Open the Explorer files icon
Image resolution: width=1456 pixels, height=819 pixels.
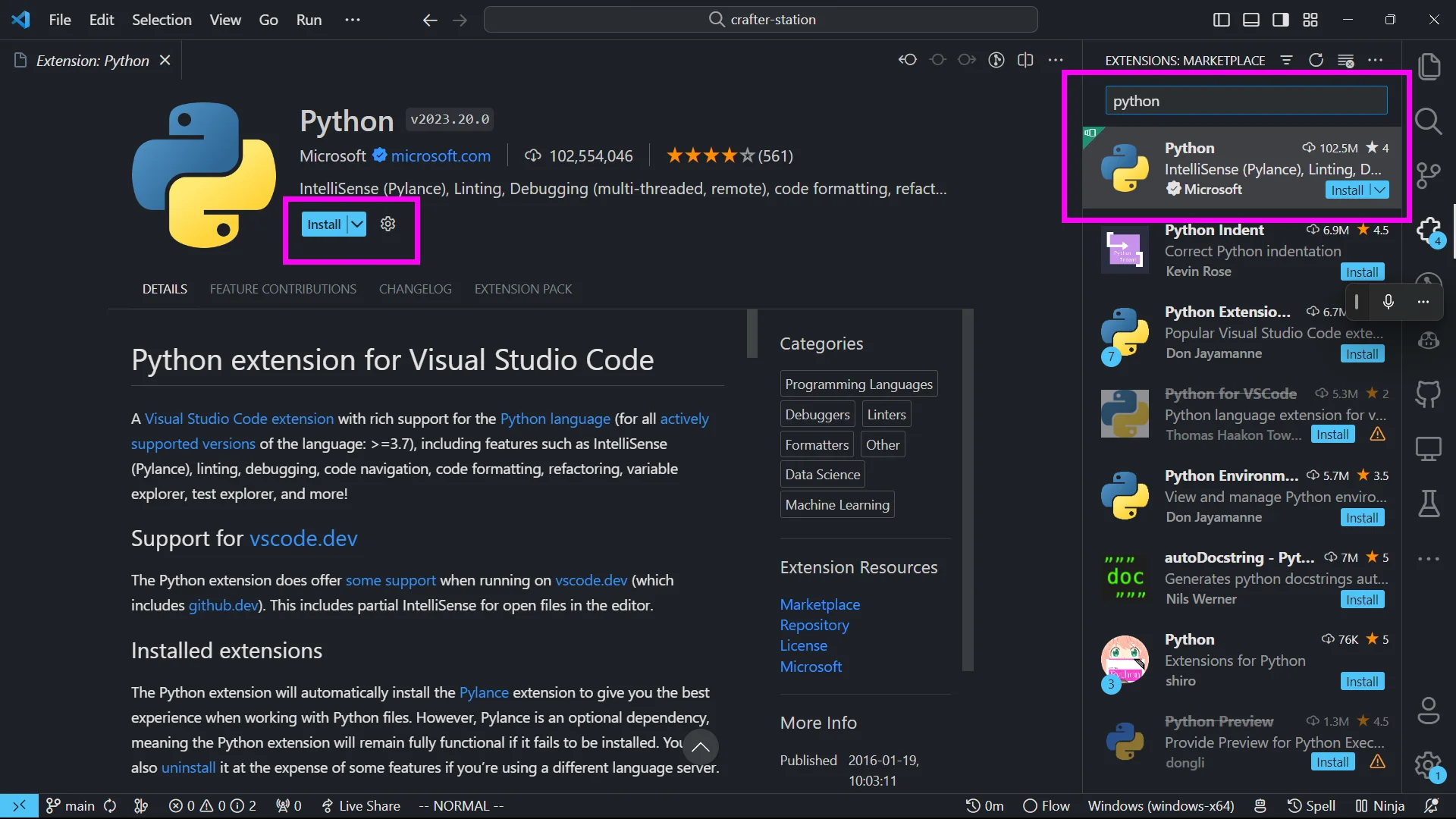tap(1429, 67)
